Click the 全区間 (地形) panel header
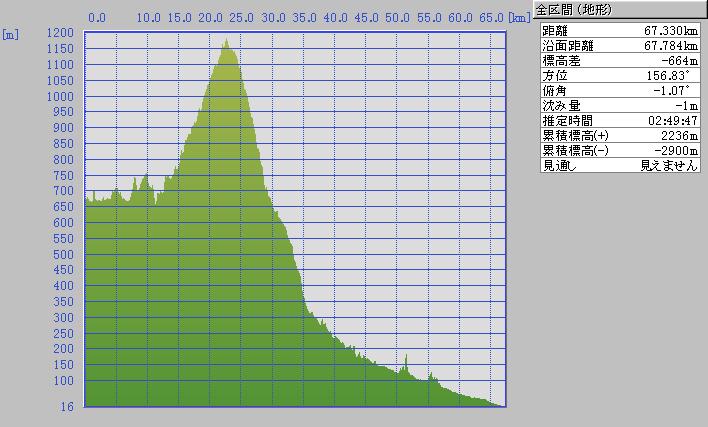The width and height of the screenshot is (708, 427). pyautogui.click(x=574, y=10)
